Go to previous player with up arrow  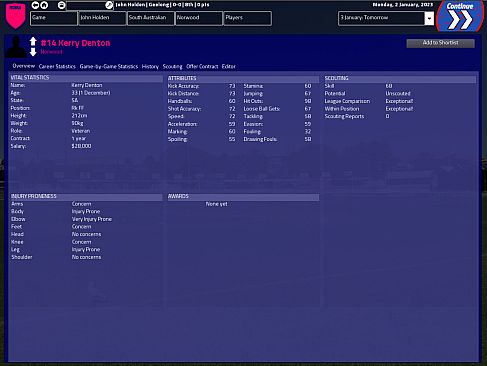point(33,41)
